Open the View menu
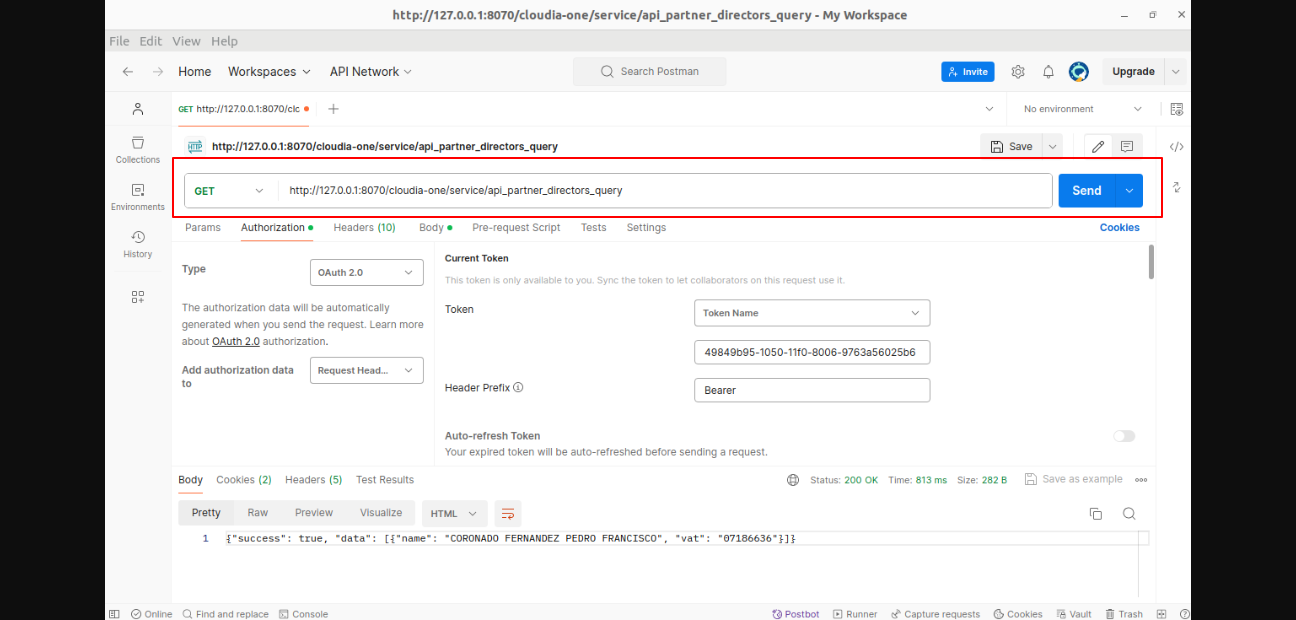The image size is (1296, 620). click(x=186, y=41)
